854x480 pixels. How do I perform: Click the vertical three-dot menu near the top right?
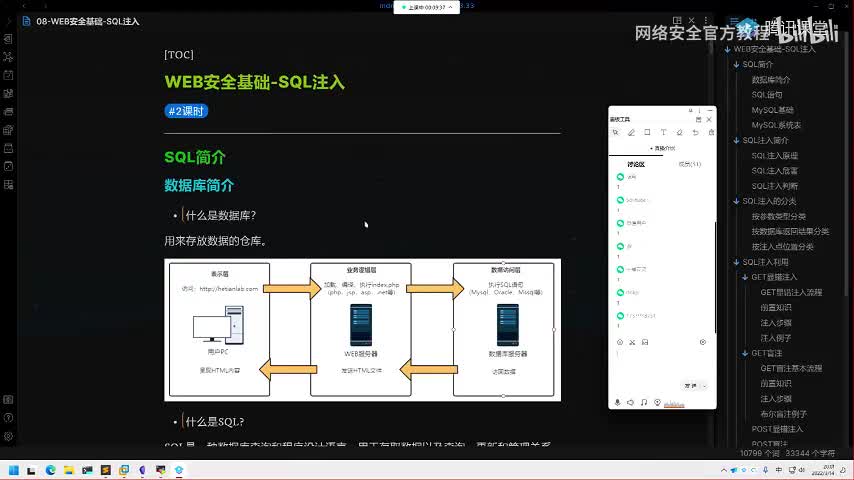tap(706, 20)
